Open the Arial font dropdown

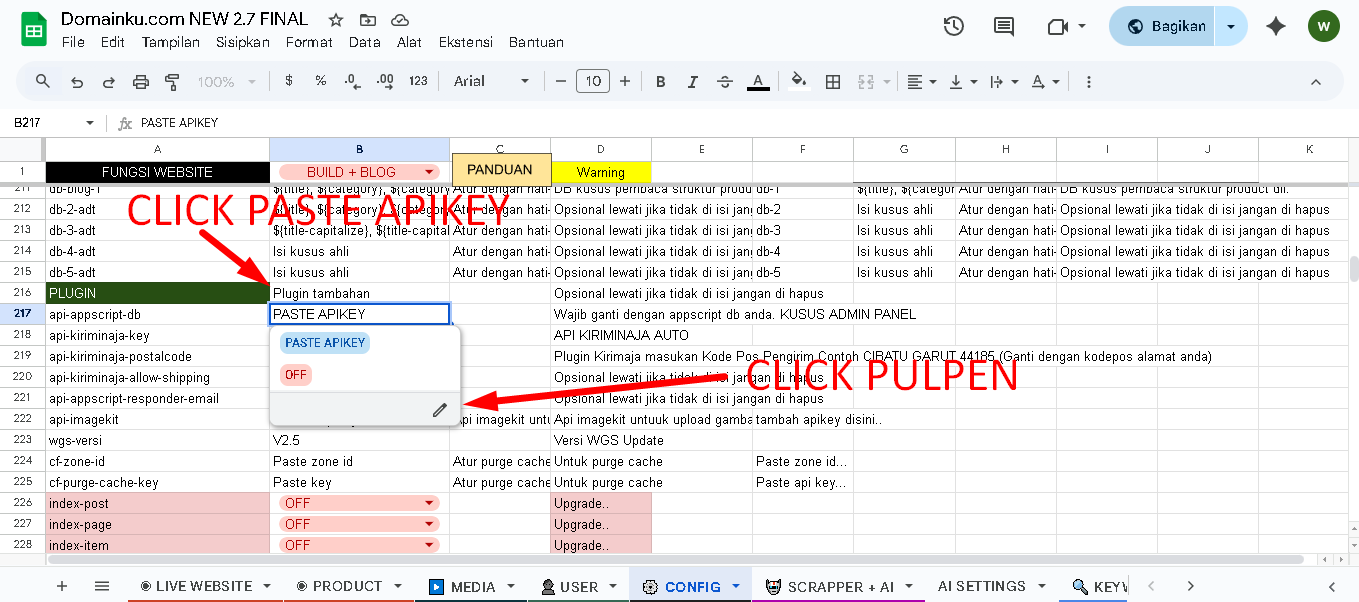click(x=492, y=81)
